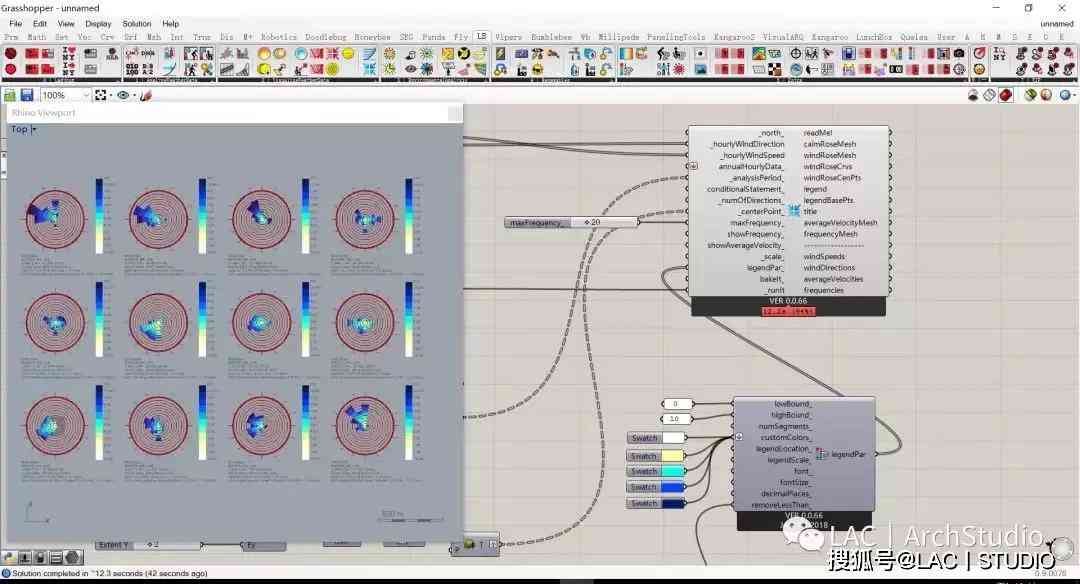This screenshot has height=584, width=1080.
Task: Click the red Ladybug component icon in ribbon
Action: (x=10, y=54)
